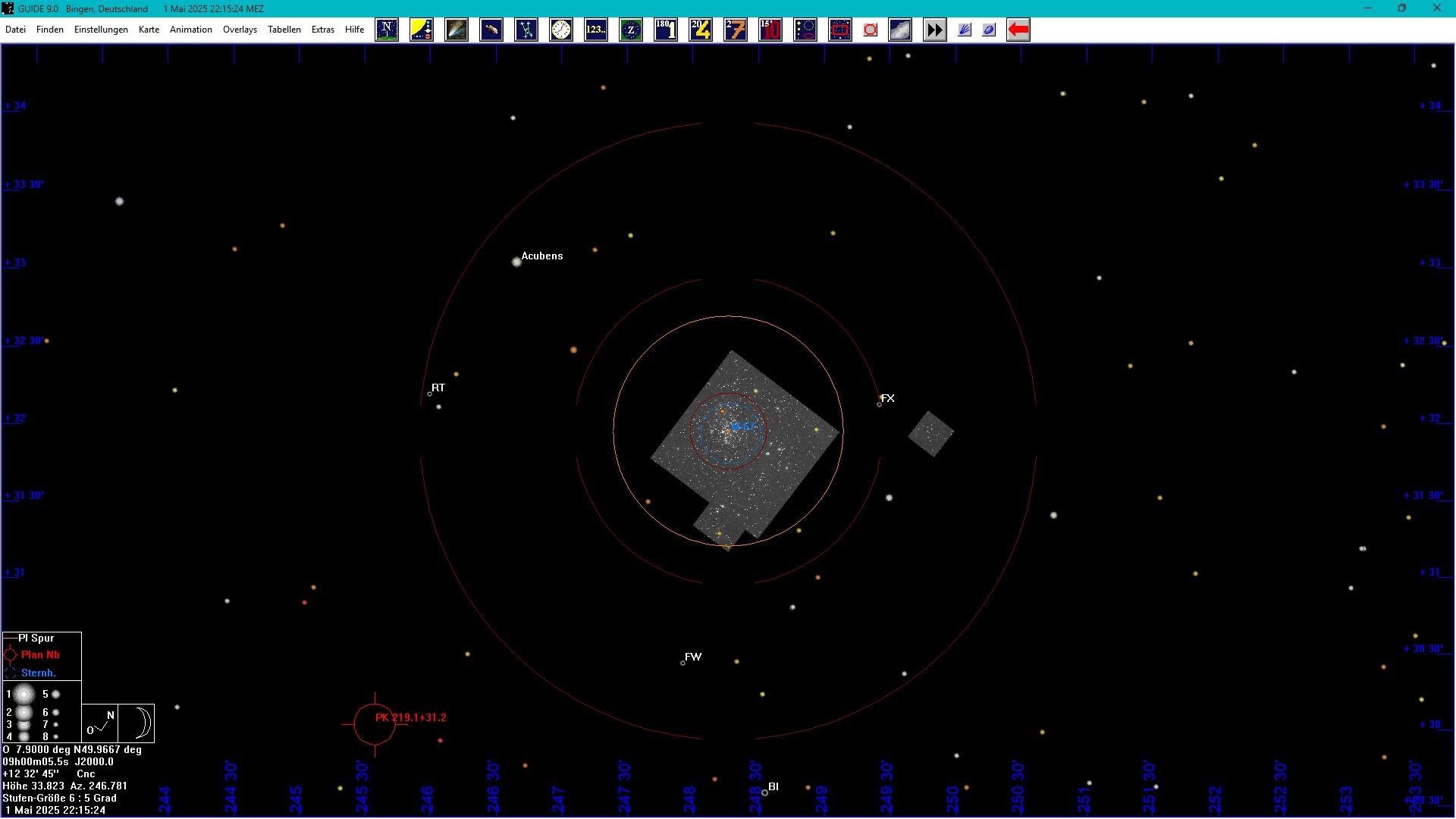
Task: Click the Plan Nb legend entry
Action: [x=39, y=655]
